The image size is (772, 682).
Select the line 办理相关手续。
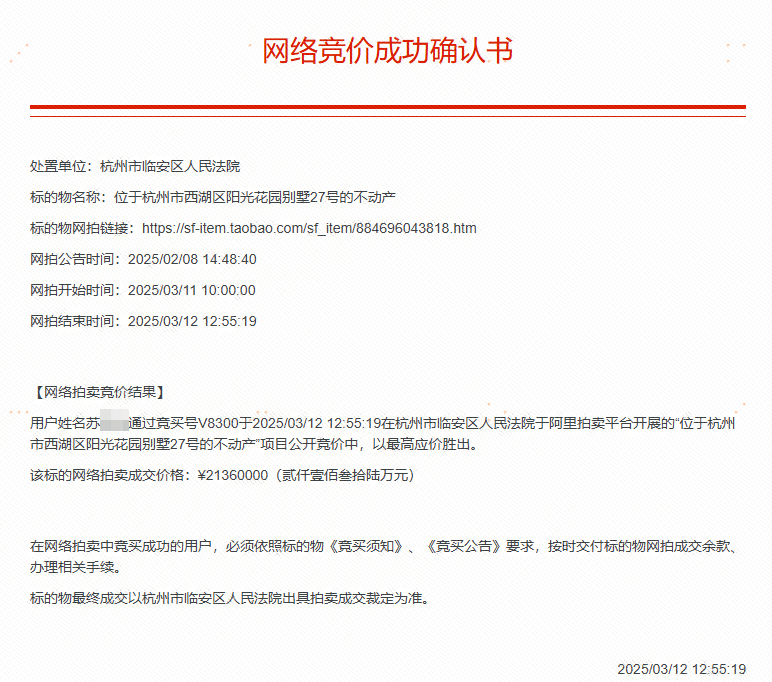[76, 567]
